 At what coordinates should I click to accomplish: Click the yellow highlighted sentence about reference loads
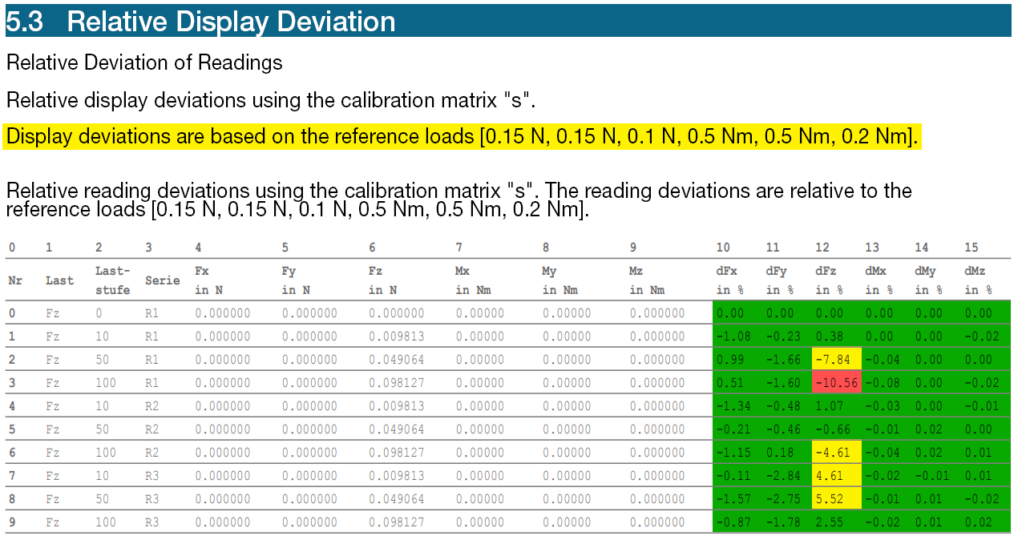(x=462, y=137)
